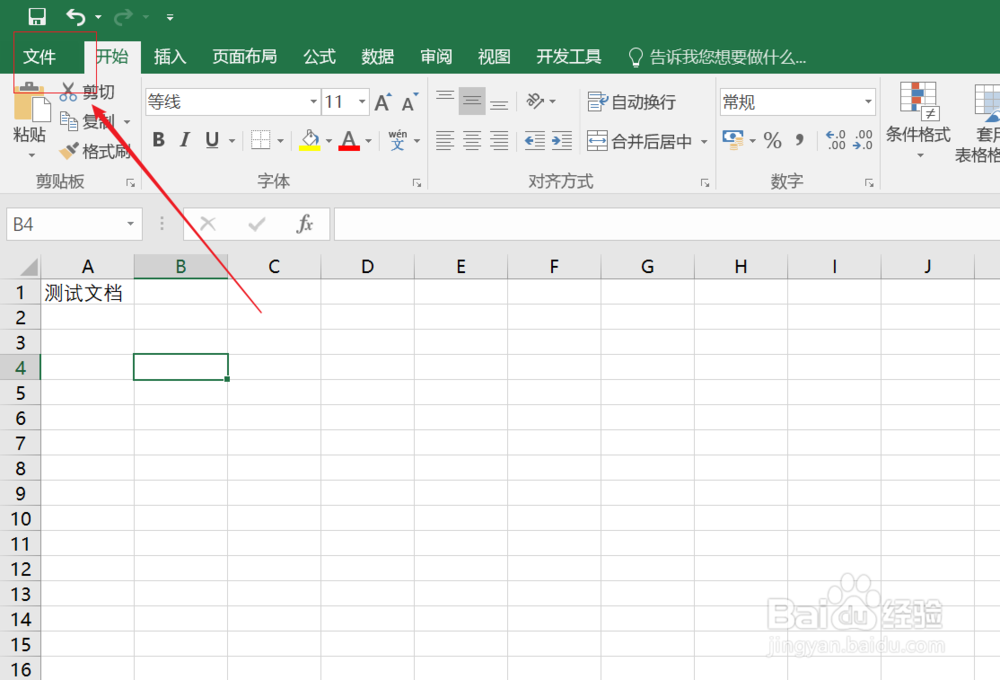The image size is (1000, 680).
Task: Click the 格式刷 format painter brush
Action: (x=95, y=151)
